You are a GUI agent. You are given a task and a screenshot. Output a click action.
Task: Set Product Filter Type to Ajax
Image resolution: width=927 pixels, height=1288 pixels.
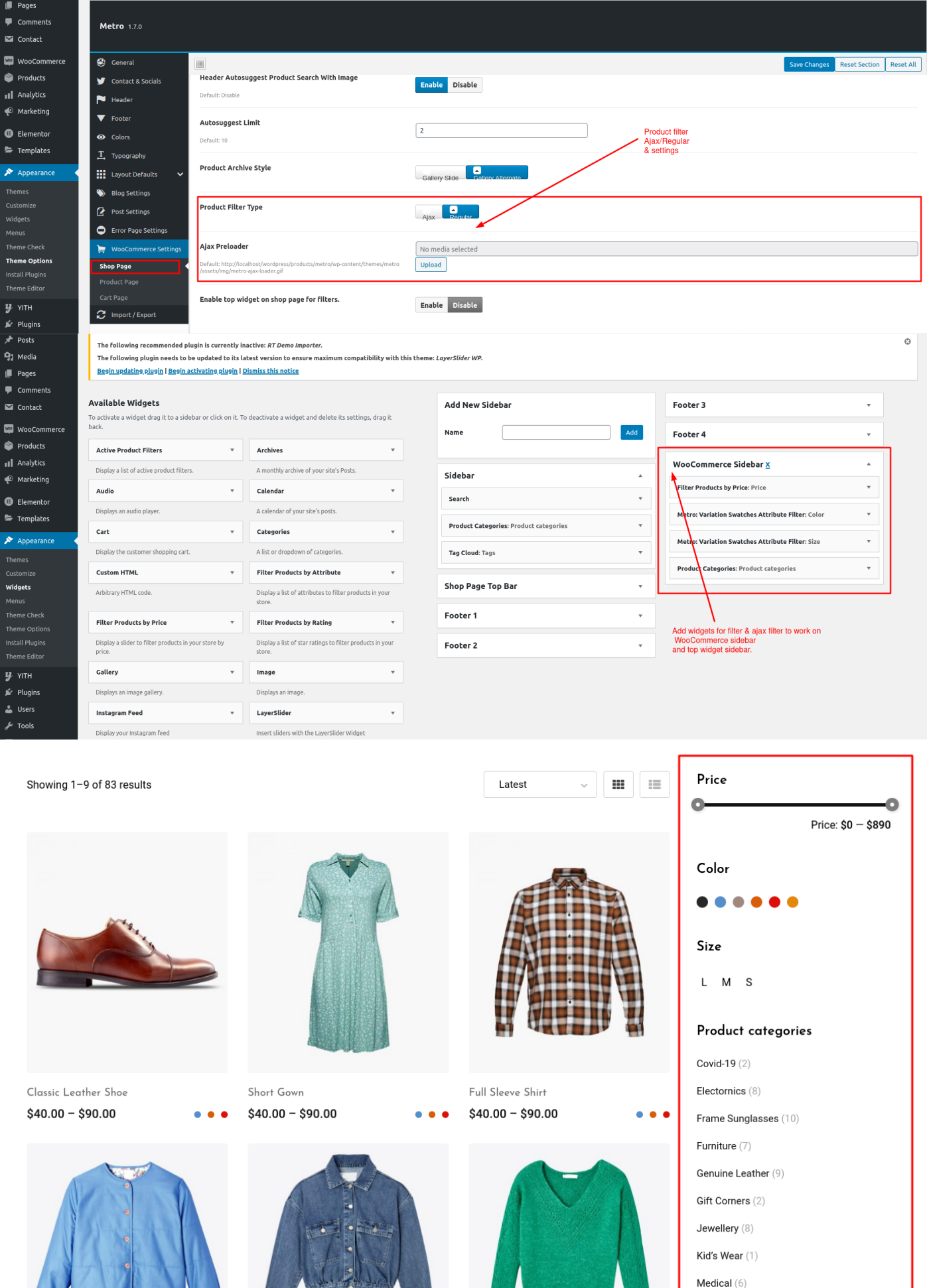[x=429, y=213]
